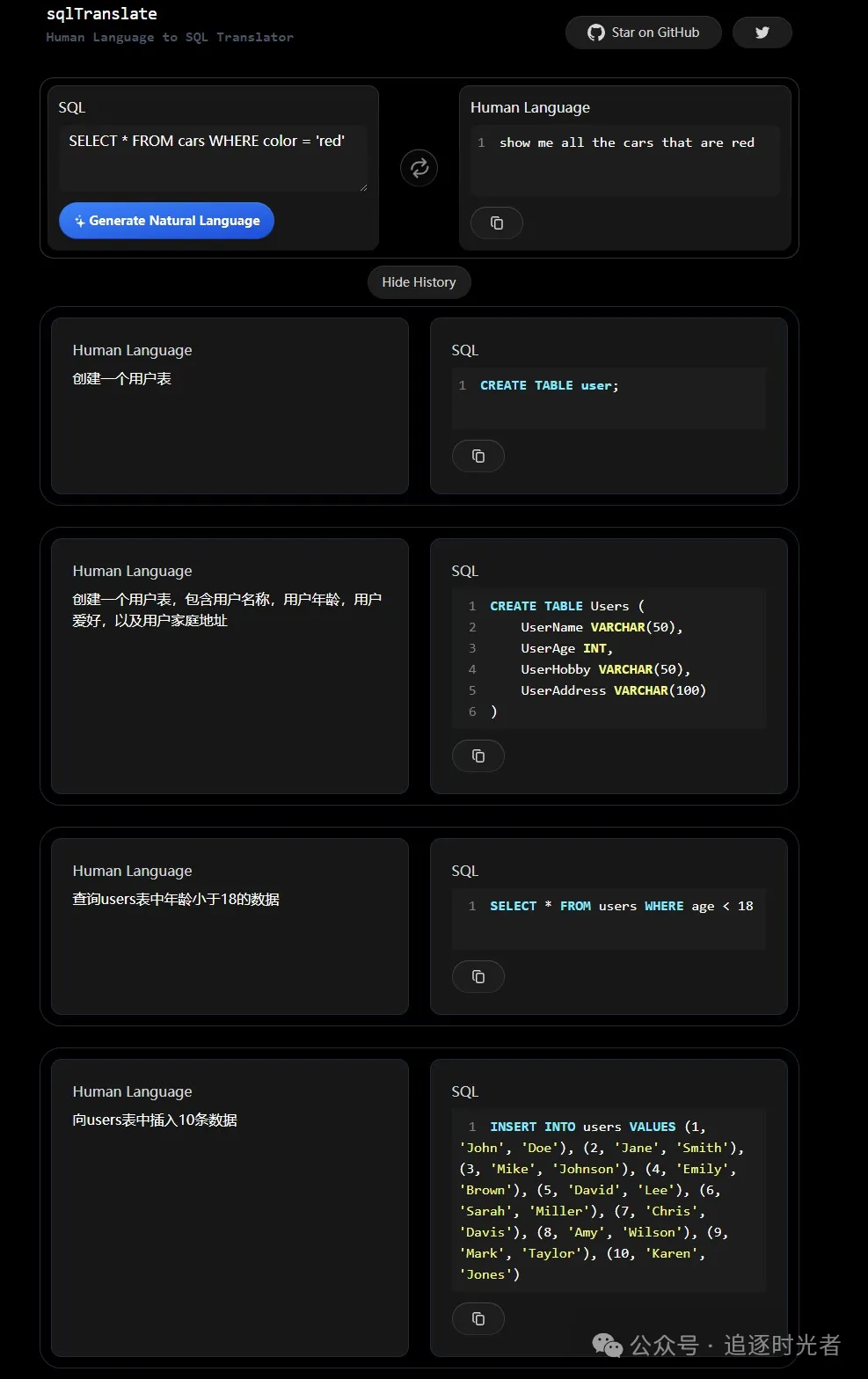Click the SELECT * FROM users code line
The width and height of the screenshot is (868, 1379).
621,907
